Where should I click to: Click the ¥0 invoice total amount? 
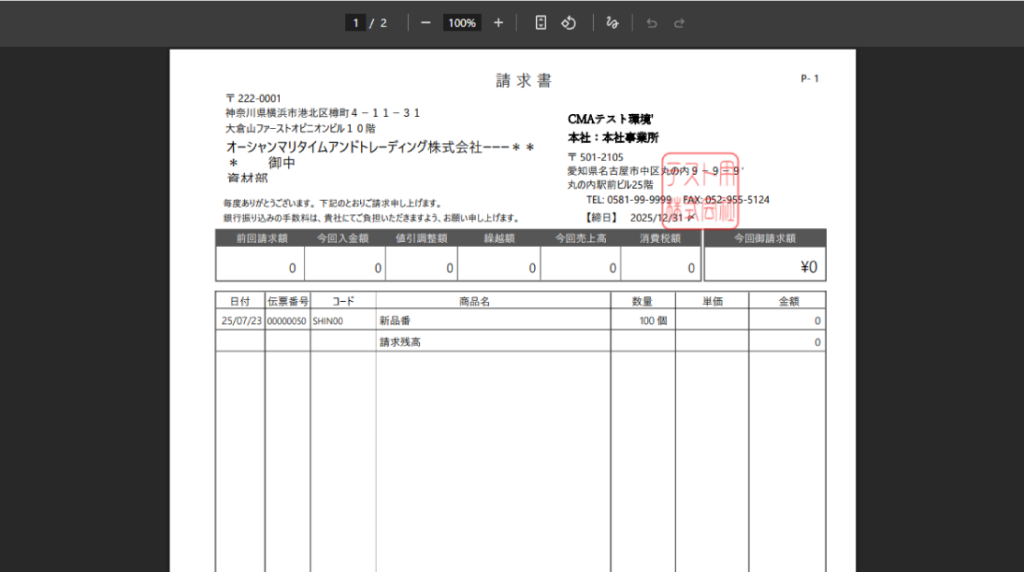808,267
